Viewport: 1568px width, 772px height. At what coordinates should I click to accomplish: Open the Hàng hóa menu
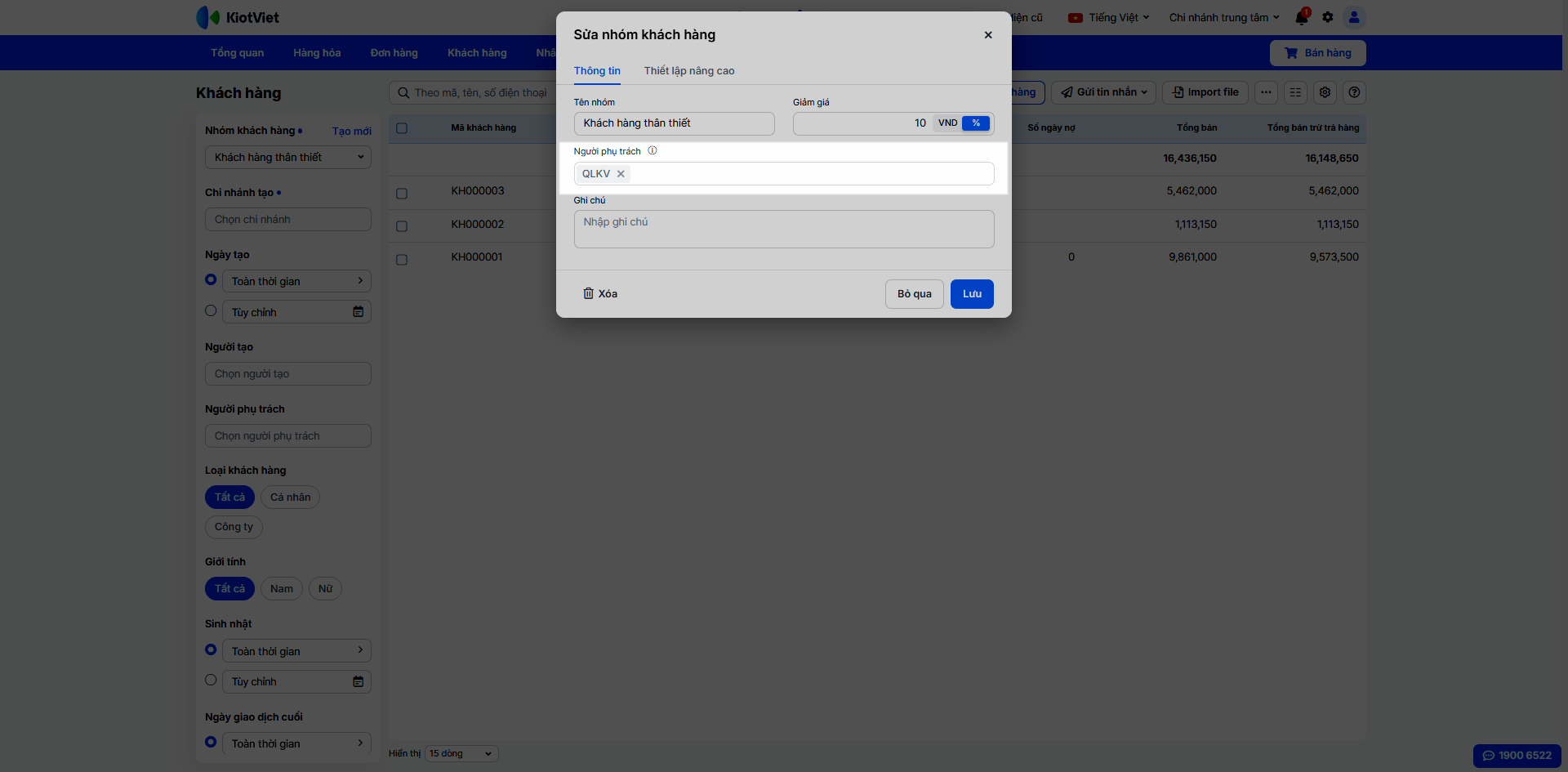pyautogui.click(x=317, y=53)
